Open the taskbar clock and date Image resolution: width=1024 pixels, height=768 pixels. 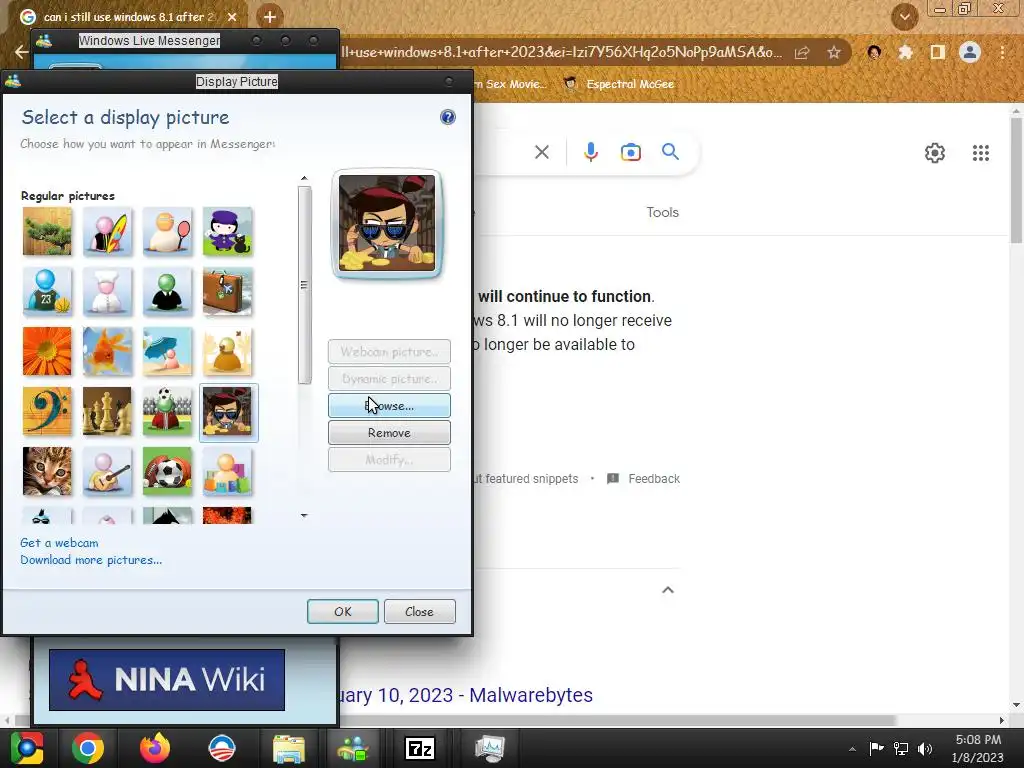tap(978, 748)
